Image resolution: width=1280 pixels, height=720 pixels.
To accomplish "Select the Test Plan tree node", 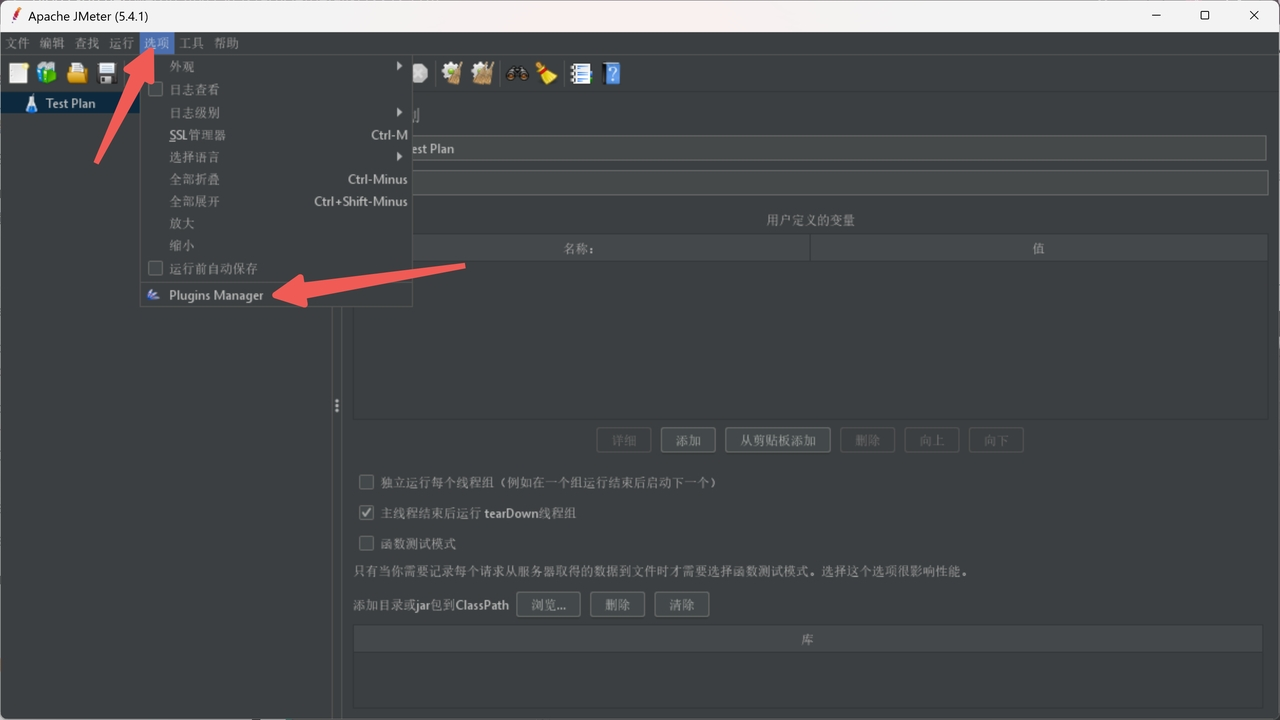I will (x=70, y=103).
